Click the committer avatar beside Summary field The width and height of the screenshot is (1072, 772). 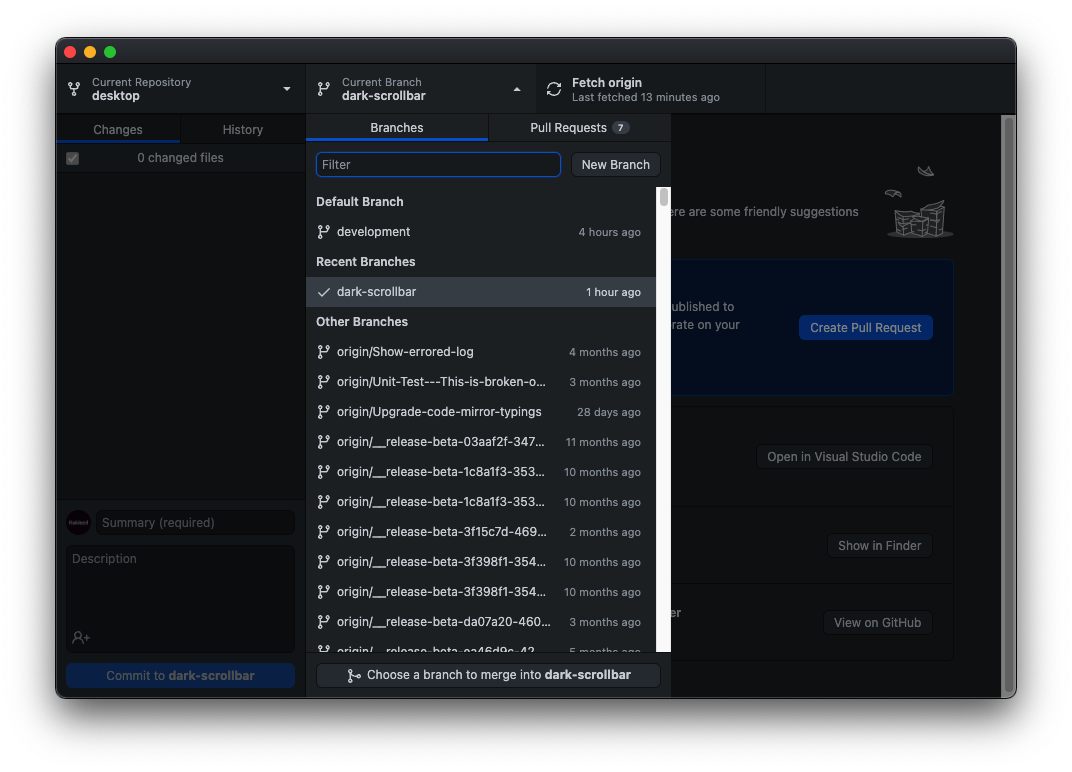pyautogui.click(x=78, y=522)
